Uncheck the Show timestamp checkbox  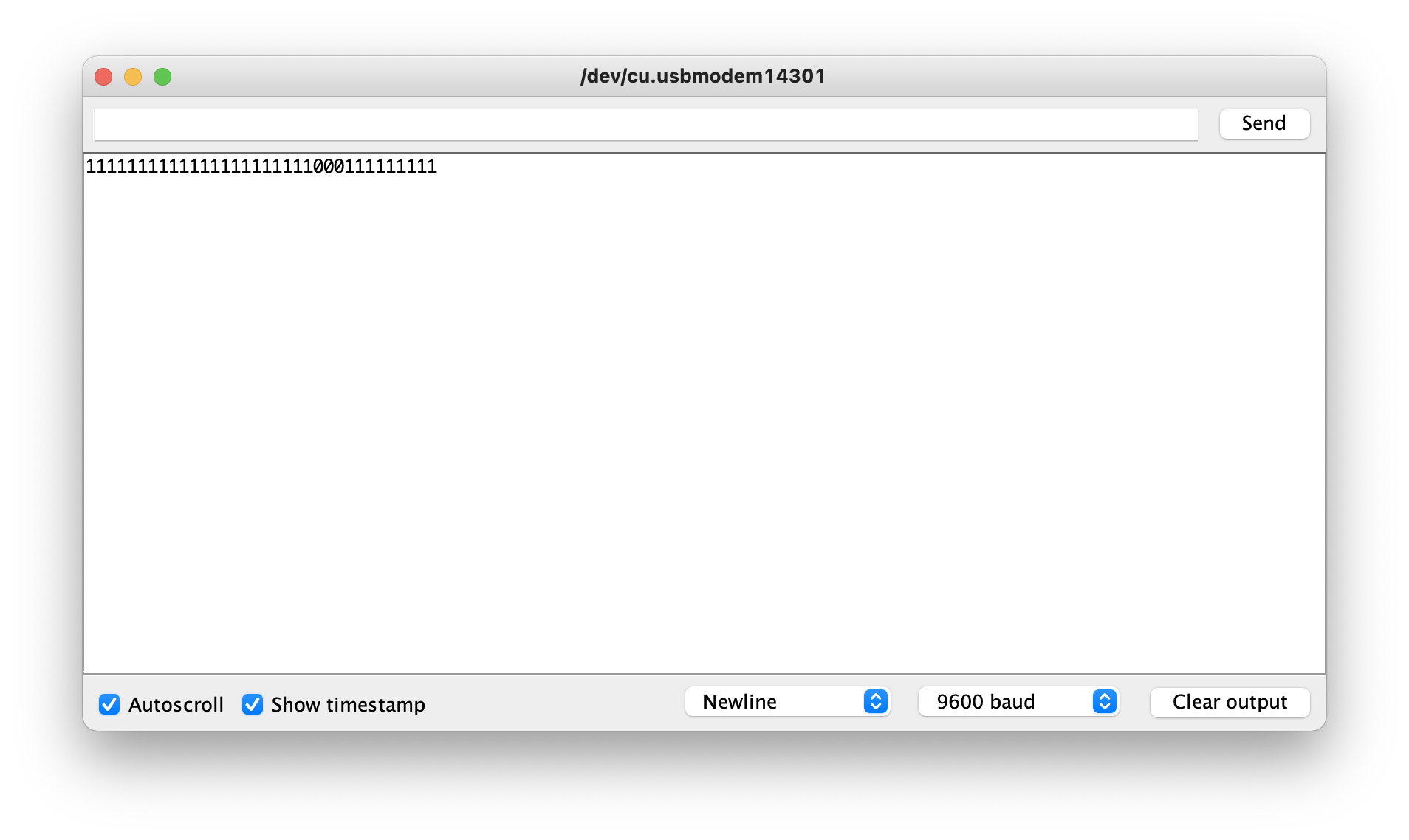253,704
